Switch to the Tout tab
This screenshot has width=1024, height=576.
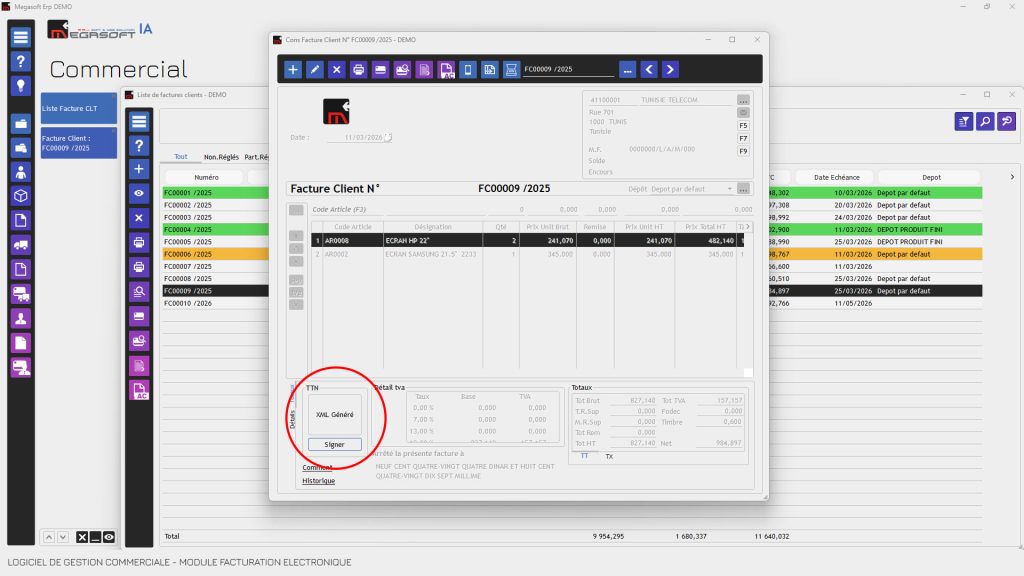(181, 157)
